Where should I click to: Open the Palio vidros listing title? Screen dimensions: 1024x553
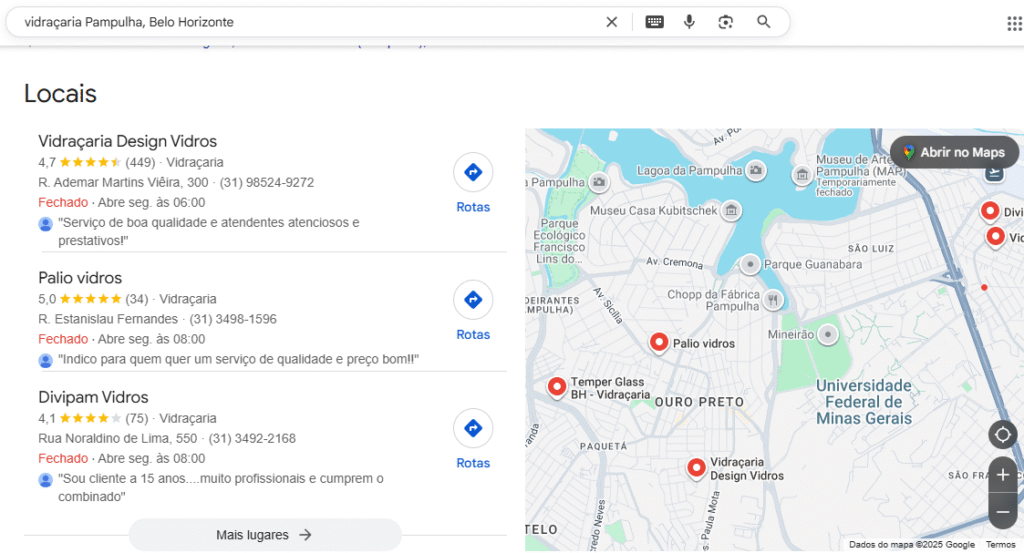coord(80,277)
